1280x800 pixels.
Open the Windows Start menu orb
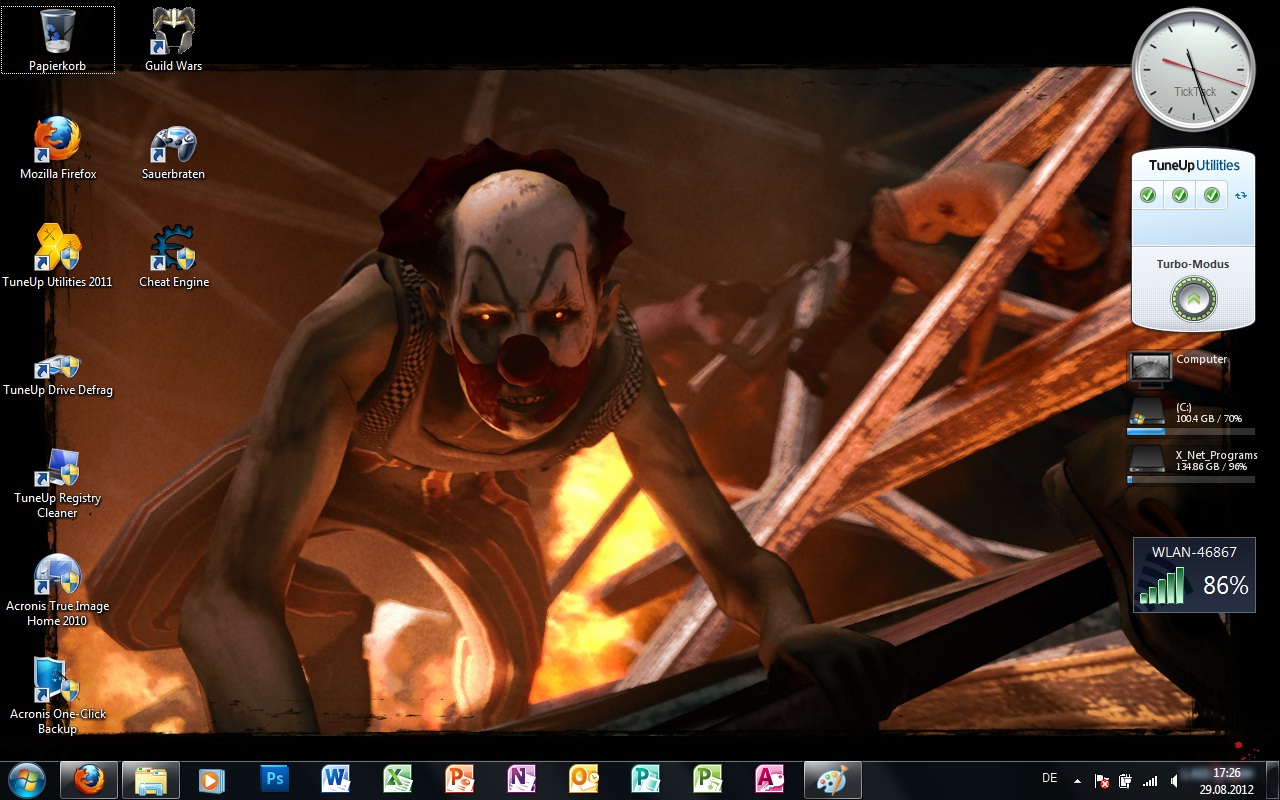coord(26,780)
